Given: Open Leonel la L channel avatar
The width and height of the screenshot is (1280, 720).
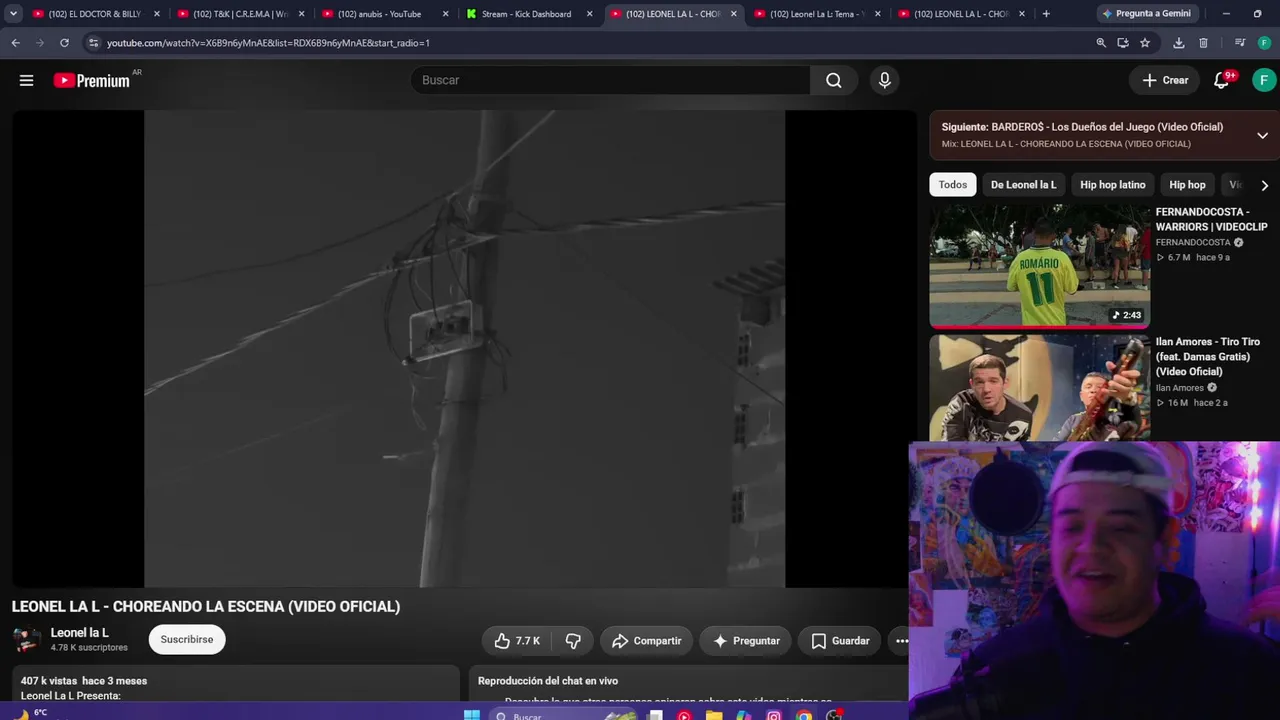Looking at the screenshot, I should point(27,640).
